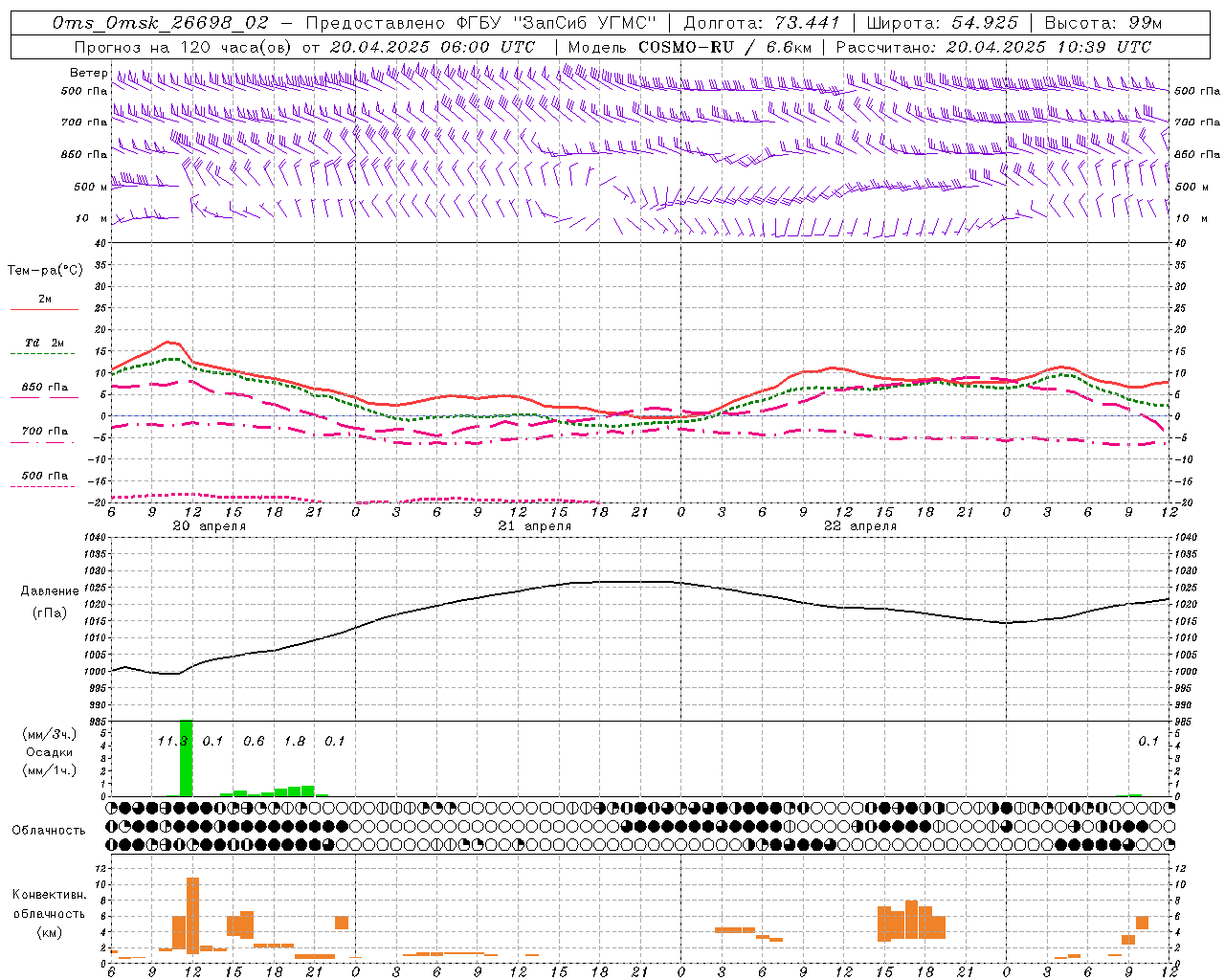Click the (мм/1ч.) precipitation unit label
The width and height of the screenshot is (1225, 980).
(50, 770)
